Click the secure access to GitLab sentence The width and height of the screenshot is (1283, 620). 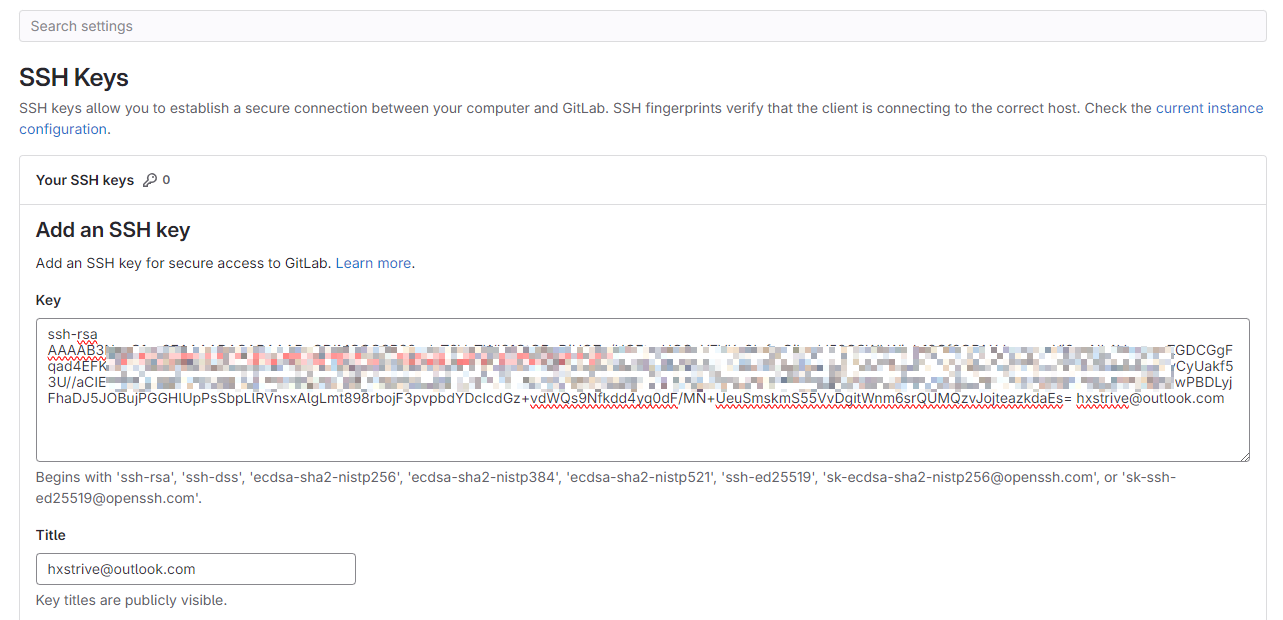click(x=225, y=263)
